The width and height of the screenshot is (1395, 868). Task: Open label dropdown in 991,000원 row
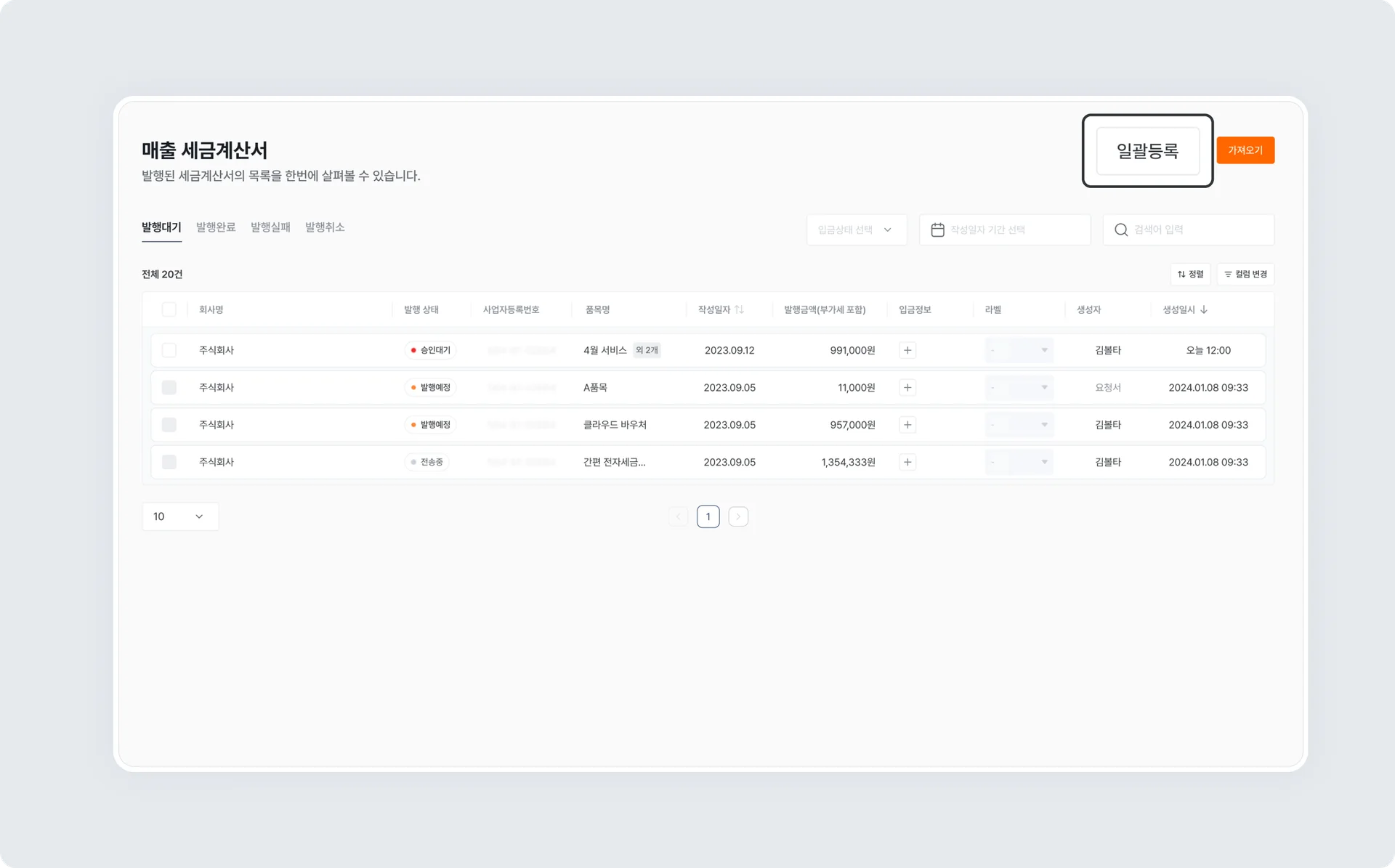click(x=1019, y=350)
